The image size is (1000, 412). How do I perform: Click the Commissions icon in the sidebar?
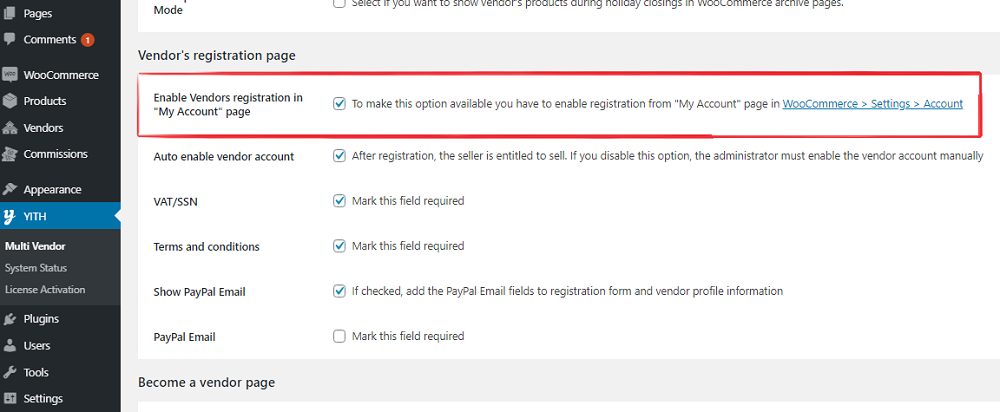tap(10, 154)
